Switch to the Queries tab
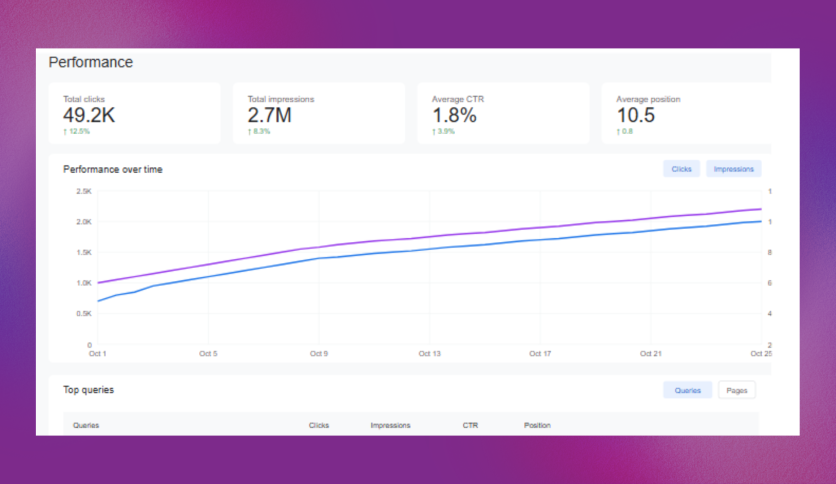Screen dimensions: 836x484 coord(687,390)
